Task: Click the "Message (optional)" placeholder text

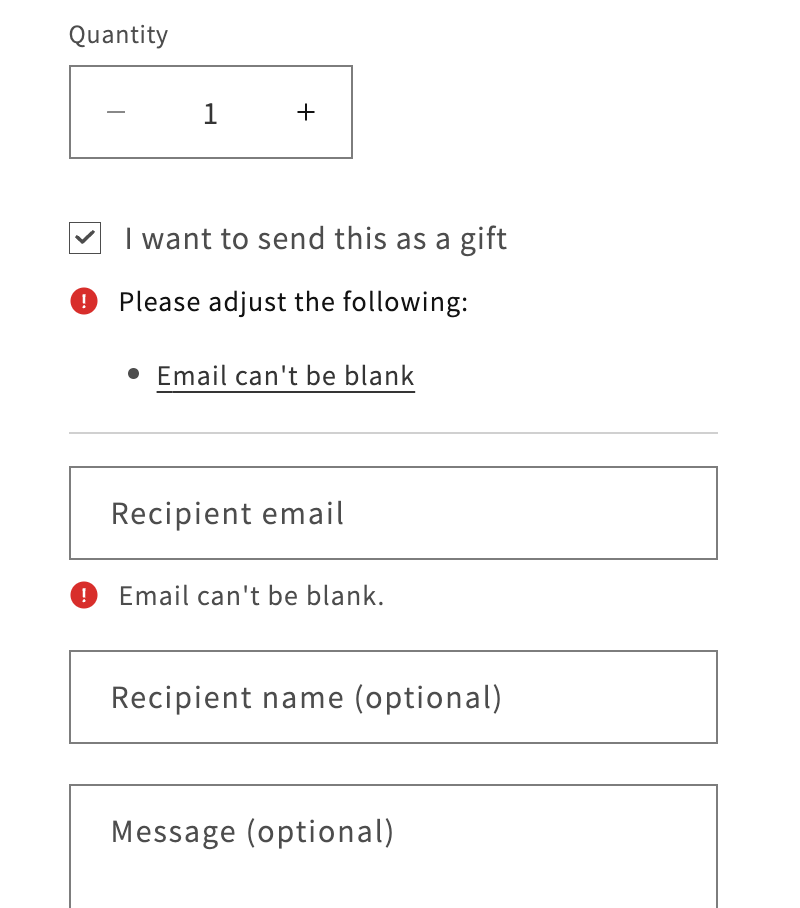Action: pos(252,831)
